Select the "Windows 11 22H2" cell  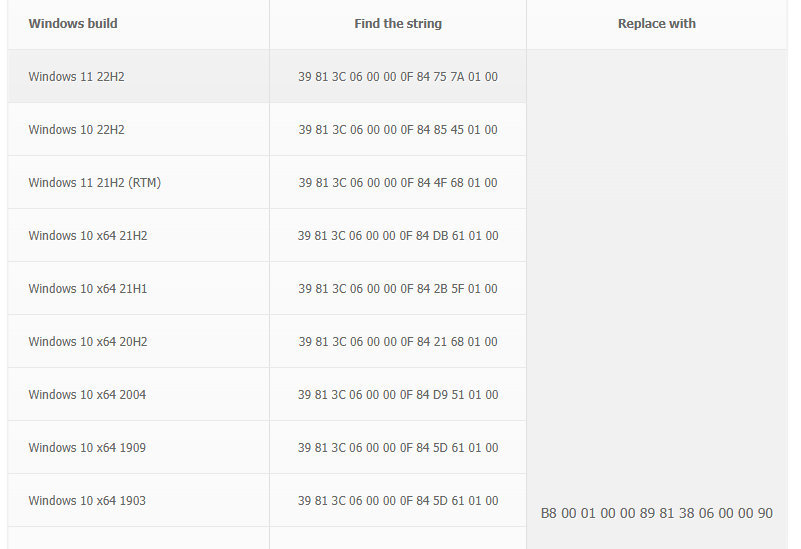[x=138, y=77]
